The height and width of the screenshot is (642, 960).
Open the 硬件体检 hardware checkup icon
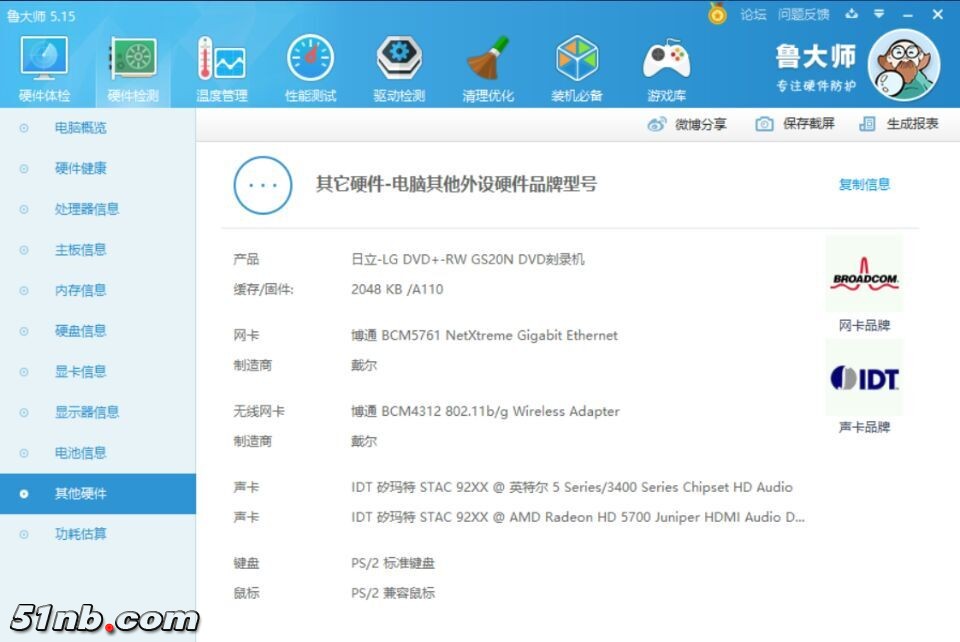tap(44, 60)
